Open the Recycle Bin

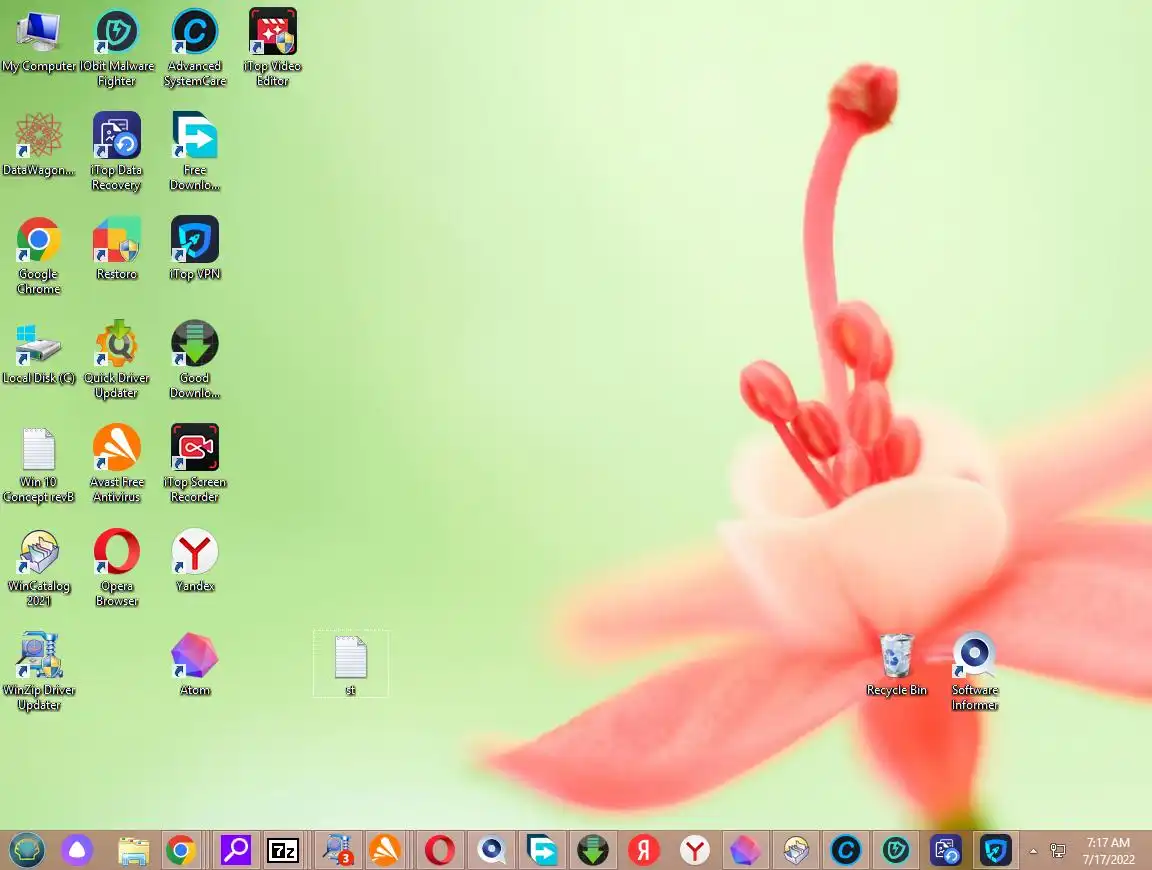click(x=896, y=666)
